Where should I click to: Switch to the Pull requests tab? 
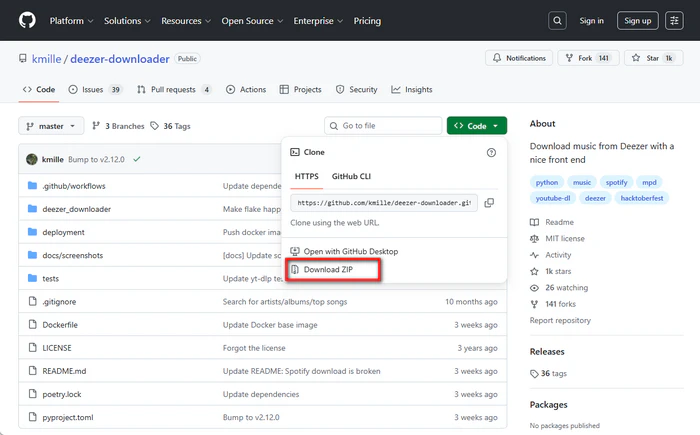(174, 90)
